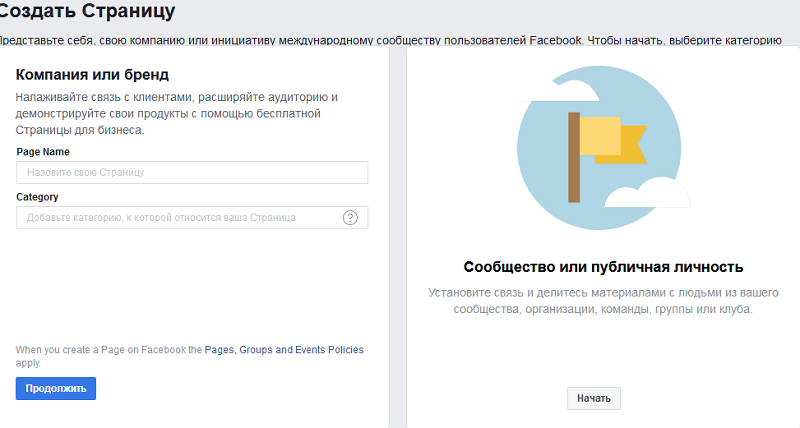
Task: Open the category help question-mark icon
Action: click(350, 218)
